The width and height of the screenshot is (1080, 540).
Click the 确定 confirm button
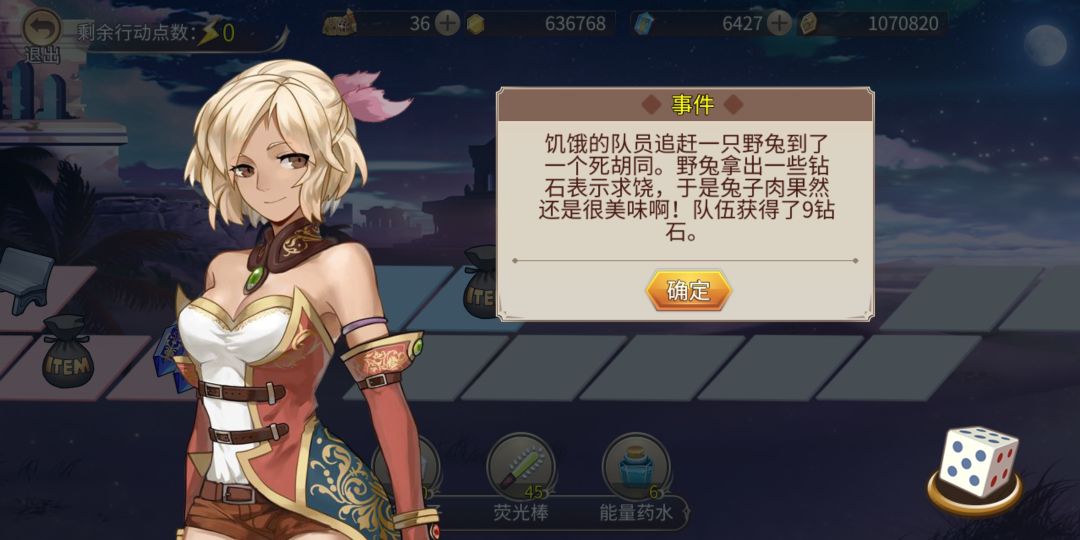688,291
